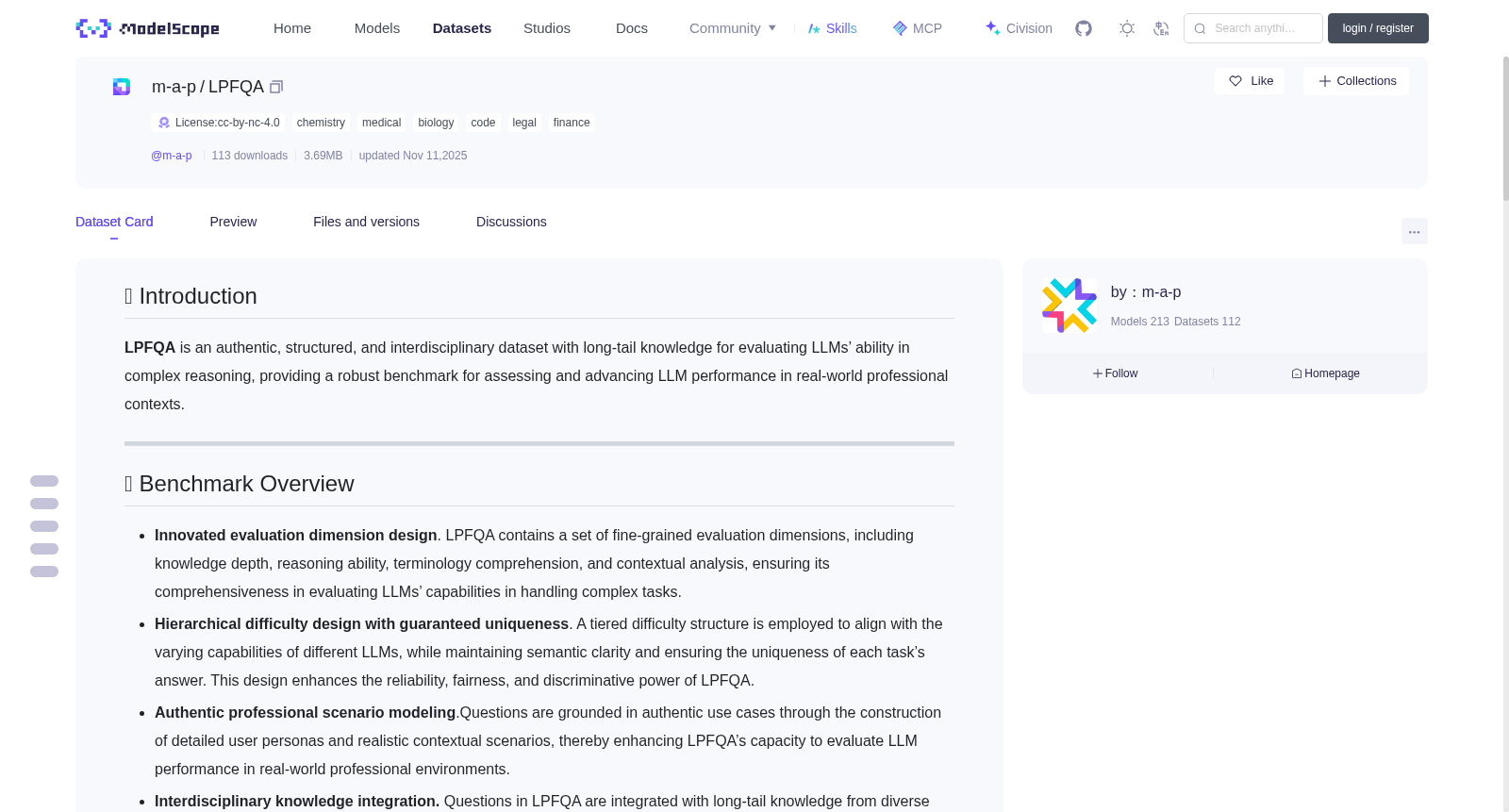1509x812 pixels.
Task: Click 'Innovated evaluation dimension design' bold text
Action: 296,536
